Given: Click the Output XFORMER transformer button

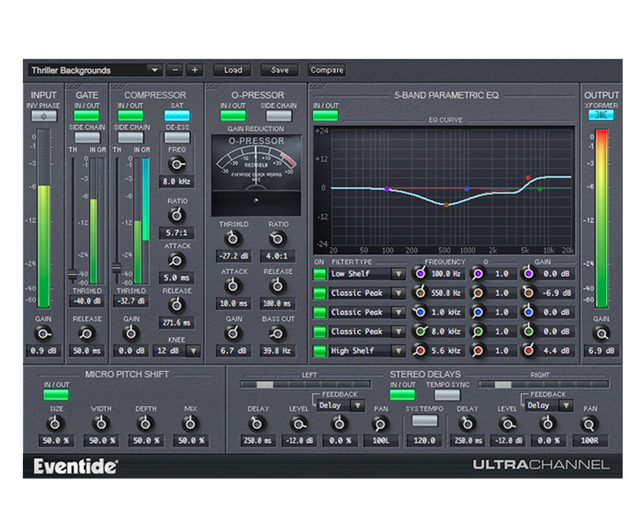Looking at the screenshot, I should [600, 115].
